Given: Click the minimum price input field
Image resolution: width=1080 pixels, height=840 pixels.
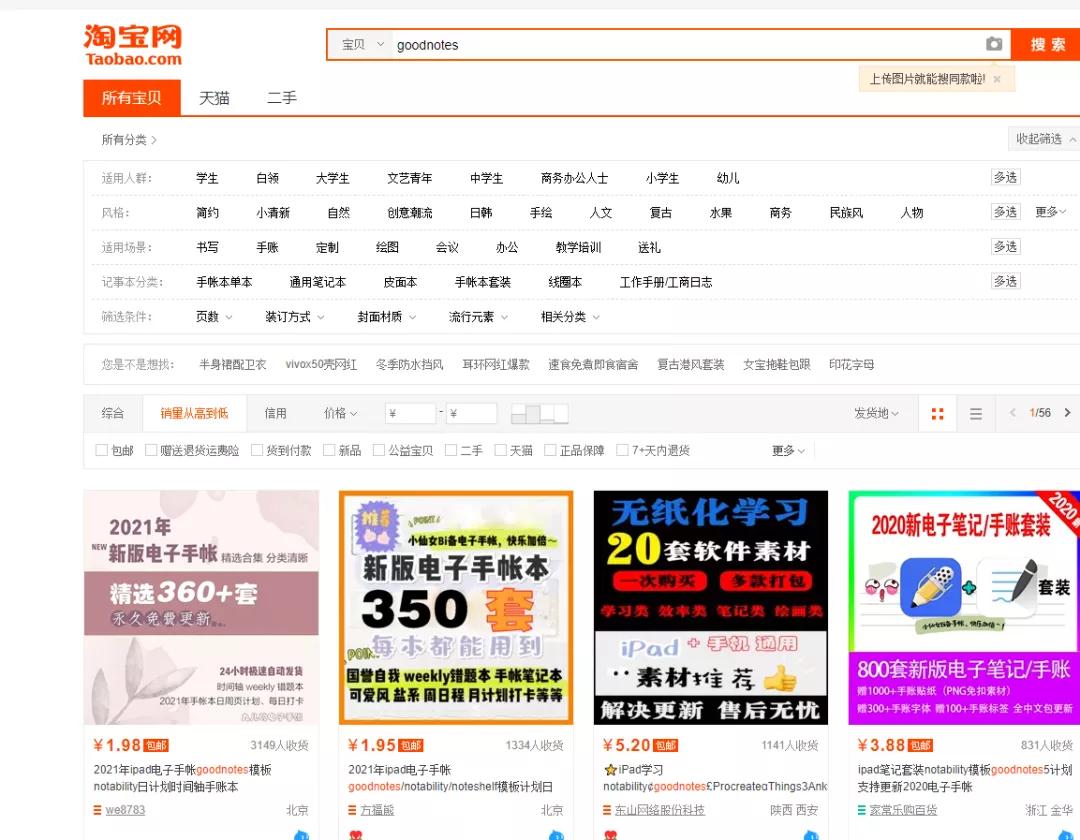Looking at the screenshot, I should click(x=411, y=413).
